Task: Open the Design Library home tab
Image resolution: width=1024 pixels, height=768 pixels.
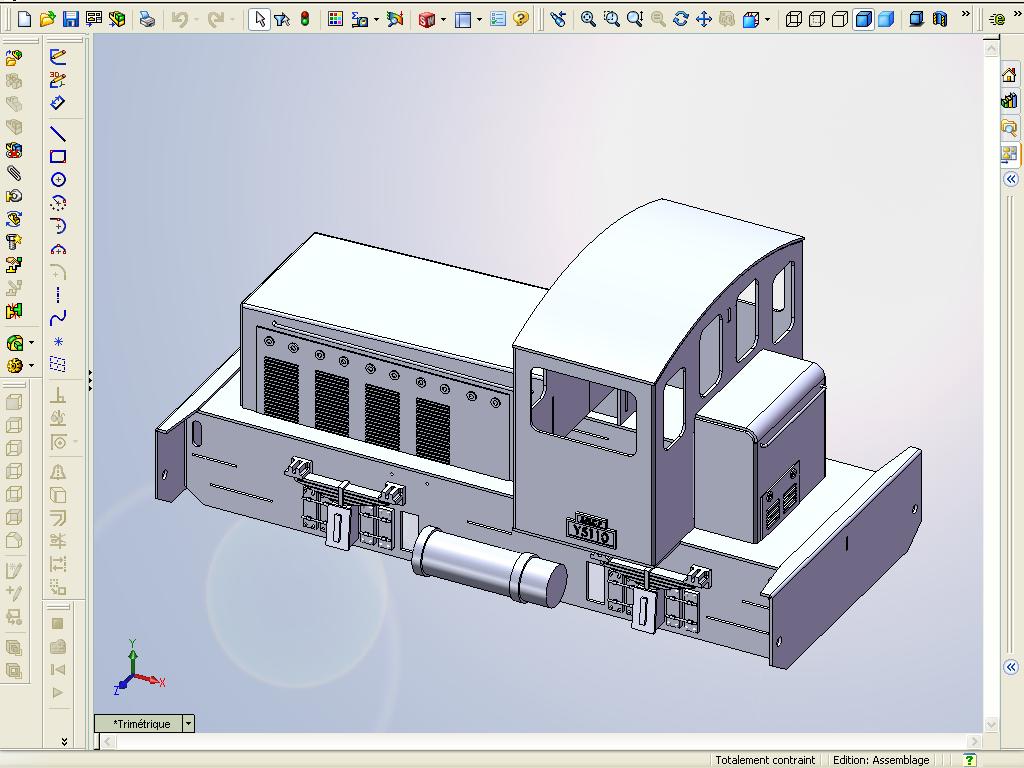Action: (x=1009, y=74)
